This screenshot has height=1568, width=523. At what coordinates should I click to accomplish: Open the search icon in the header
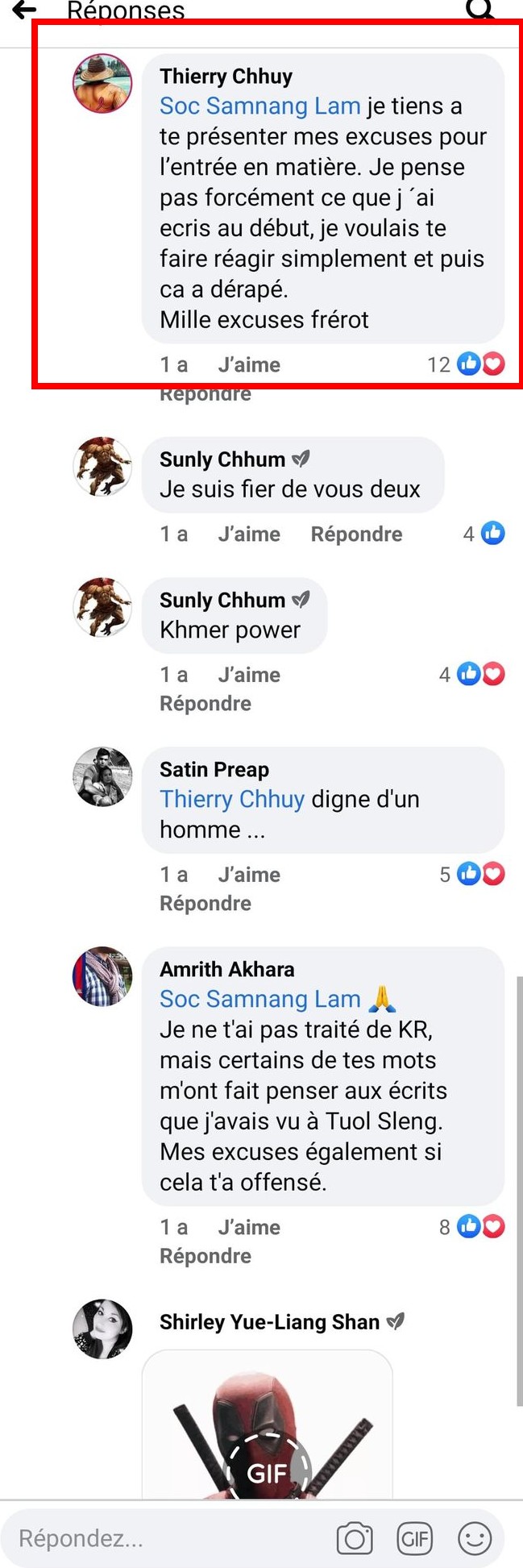[x=480, y=9]
